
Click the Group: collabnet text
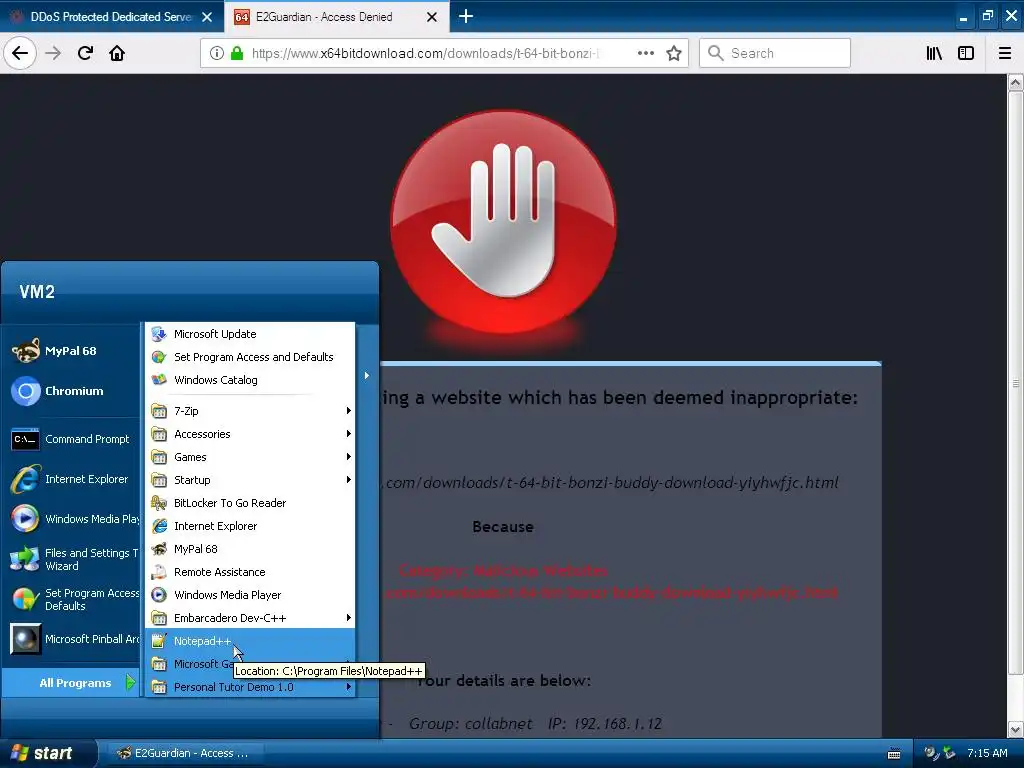[470, 724]
